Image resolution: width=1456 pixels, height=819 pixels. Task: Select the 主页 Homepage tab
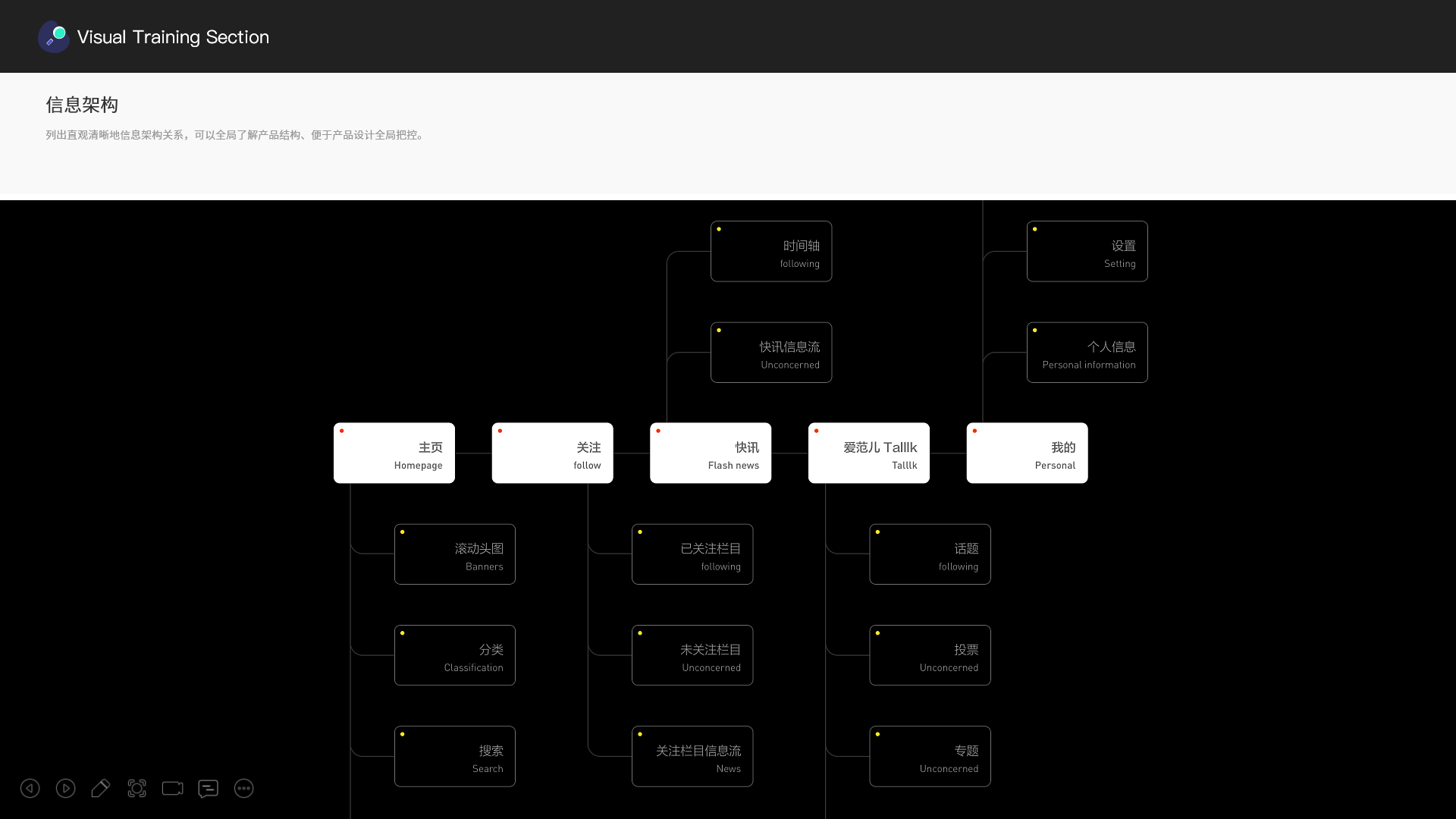pyautogui.click(x=394, y=453)
